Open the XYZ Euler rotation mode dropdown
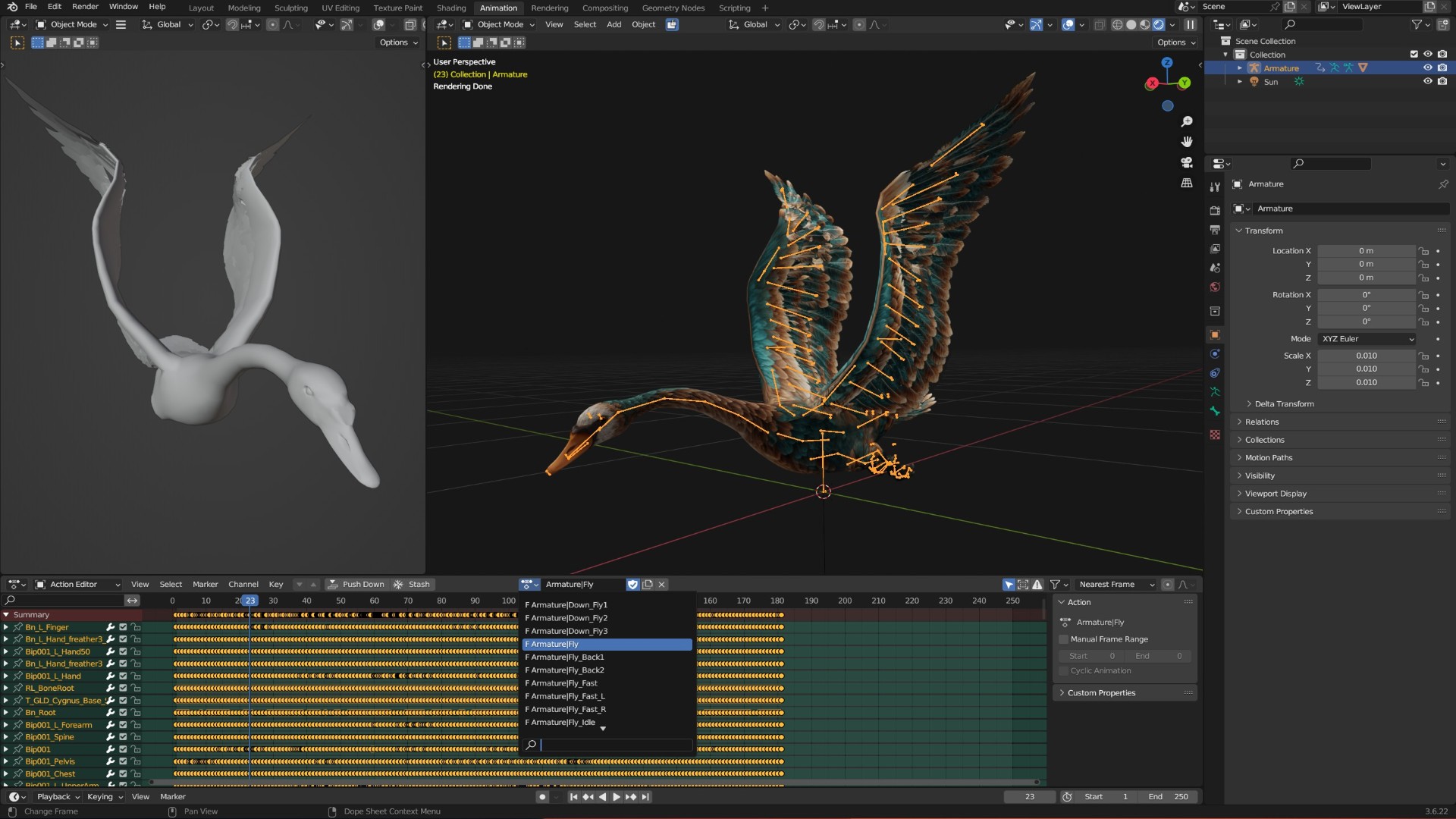Screen dimensions: 1456x819 pos(1367,339)
